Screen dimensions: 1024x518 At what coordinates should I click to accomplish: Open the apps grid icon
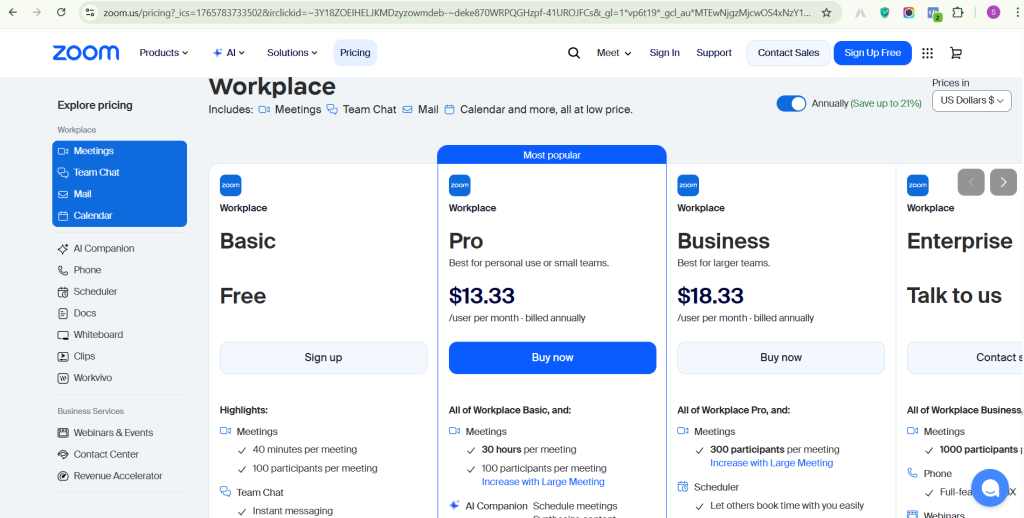(927, 53)
